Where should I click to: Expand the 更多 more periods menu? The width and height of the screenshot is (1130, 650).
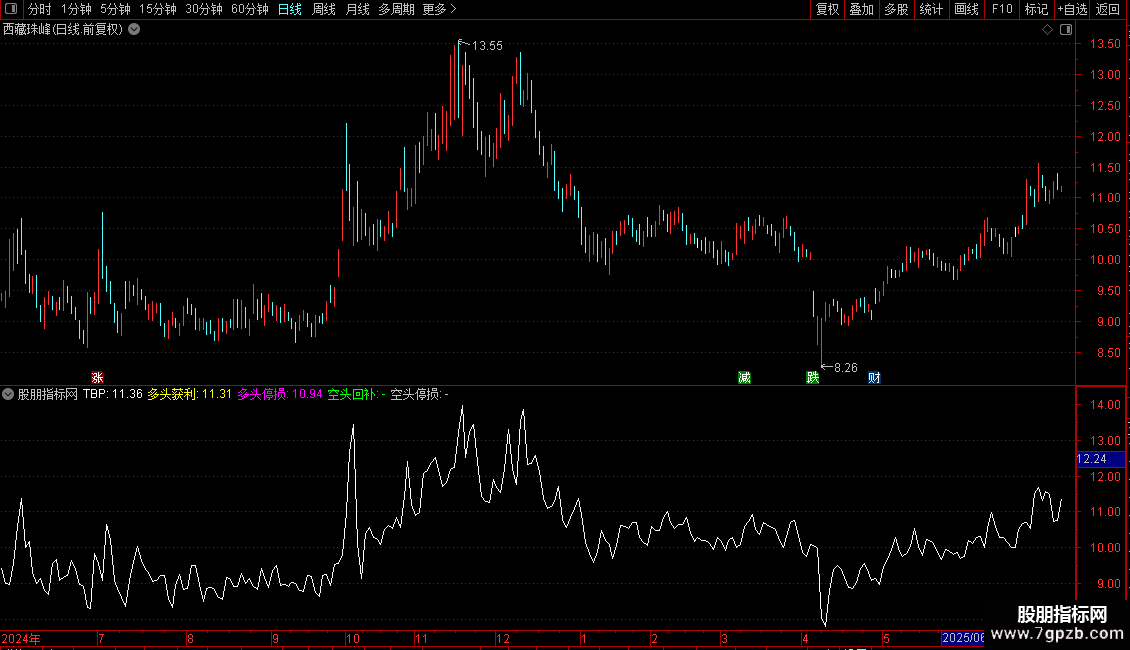(x=439, y=9)
